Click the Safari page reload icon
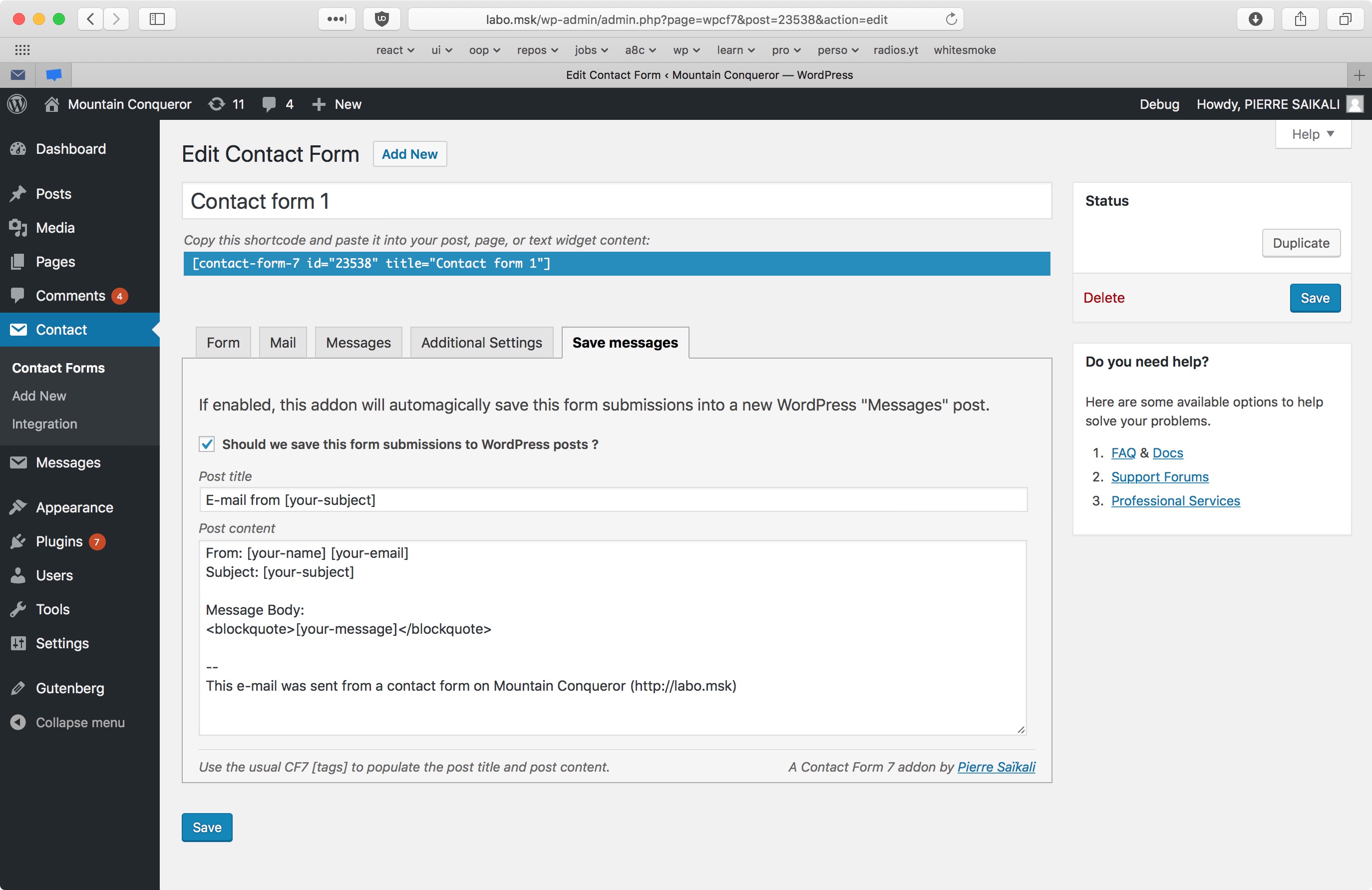1372x890 pixels. [x=951, y=19]
